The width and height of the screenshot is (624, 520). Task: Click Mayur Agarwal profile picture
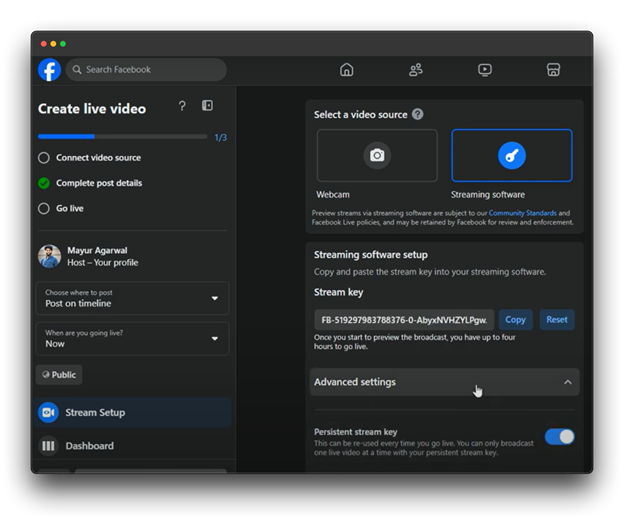click(x=50, y=256)
